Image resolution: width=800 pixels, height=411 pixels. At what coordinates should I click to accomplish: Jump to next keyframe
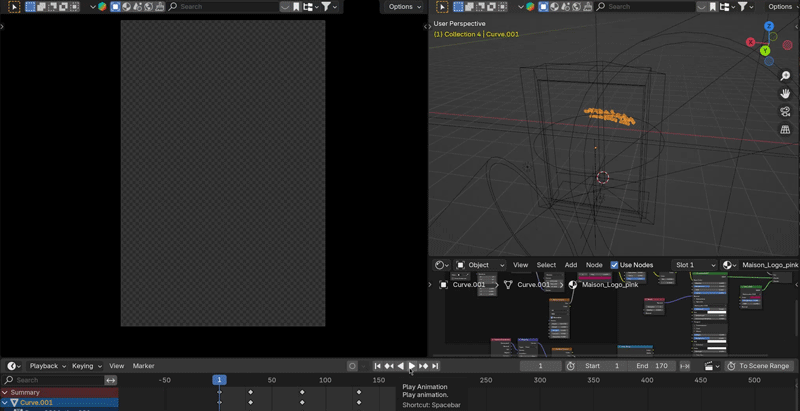pyautogui.click(x=423, y=366)
